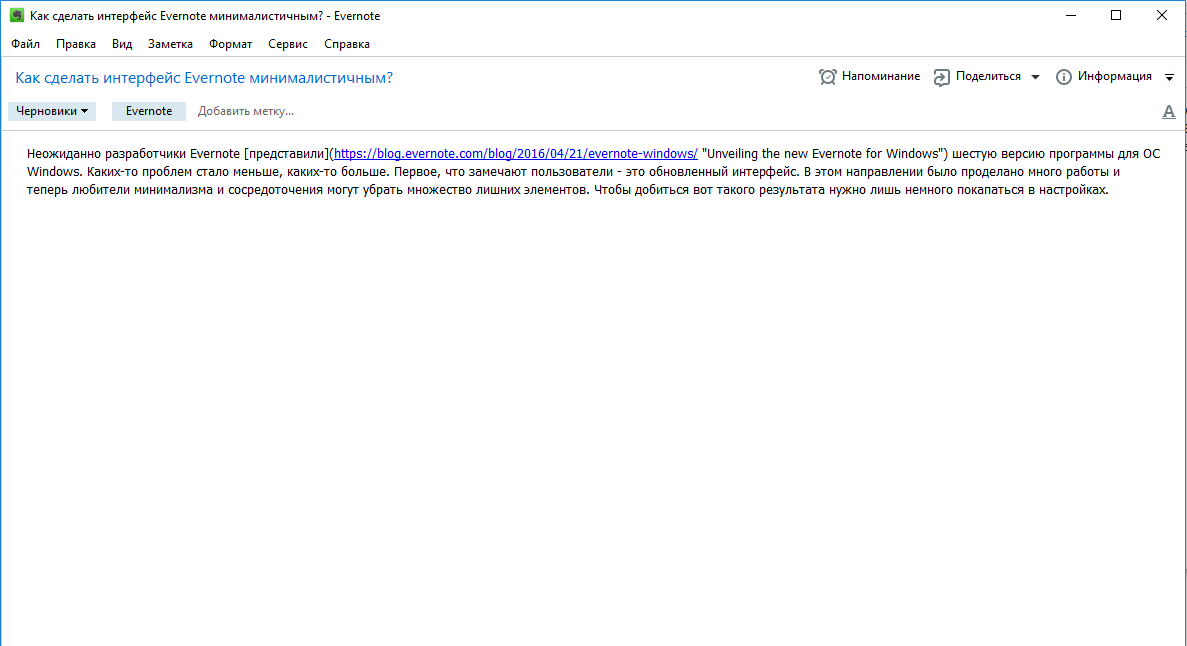Click the text "Unveiling the new Evernote for Windows"
Screen dimensions: 1187x646
(x=822, y=154)
